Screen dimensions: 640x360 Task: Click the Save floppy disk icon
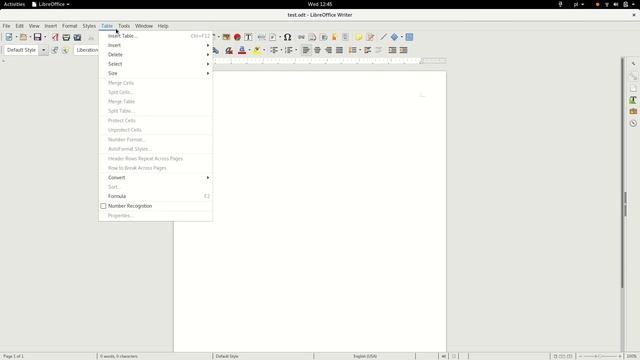click(38, 37)
